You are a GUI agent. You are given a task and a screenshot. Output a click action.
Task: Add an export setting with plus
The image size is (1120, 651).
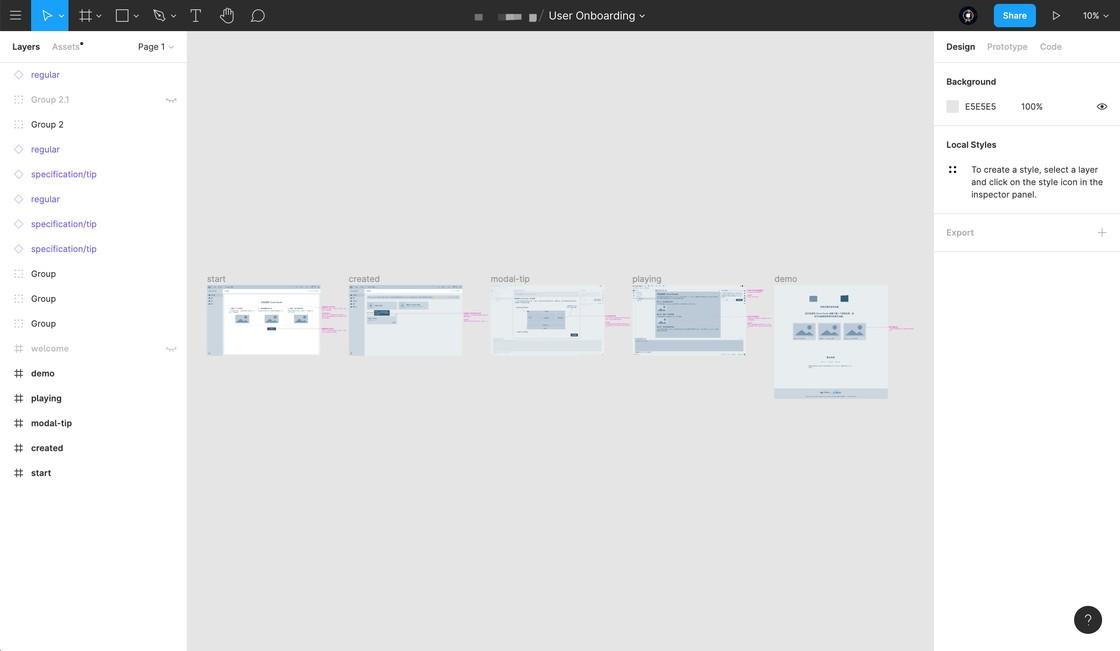coord(1102,232)
